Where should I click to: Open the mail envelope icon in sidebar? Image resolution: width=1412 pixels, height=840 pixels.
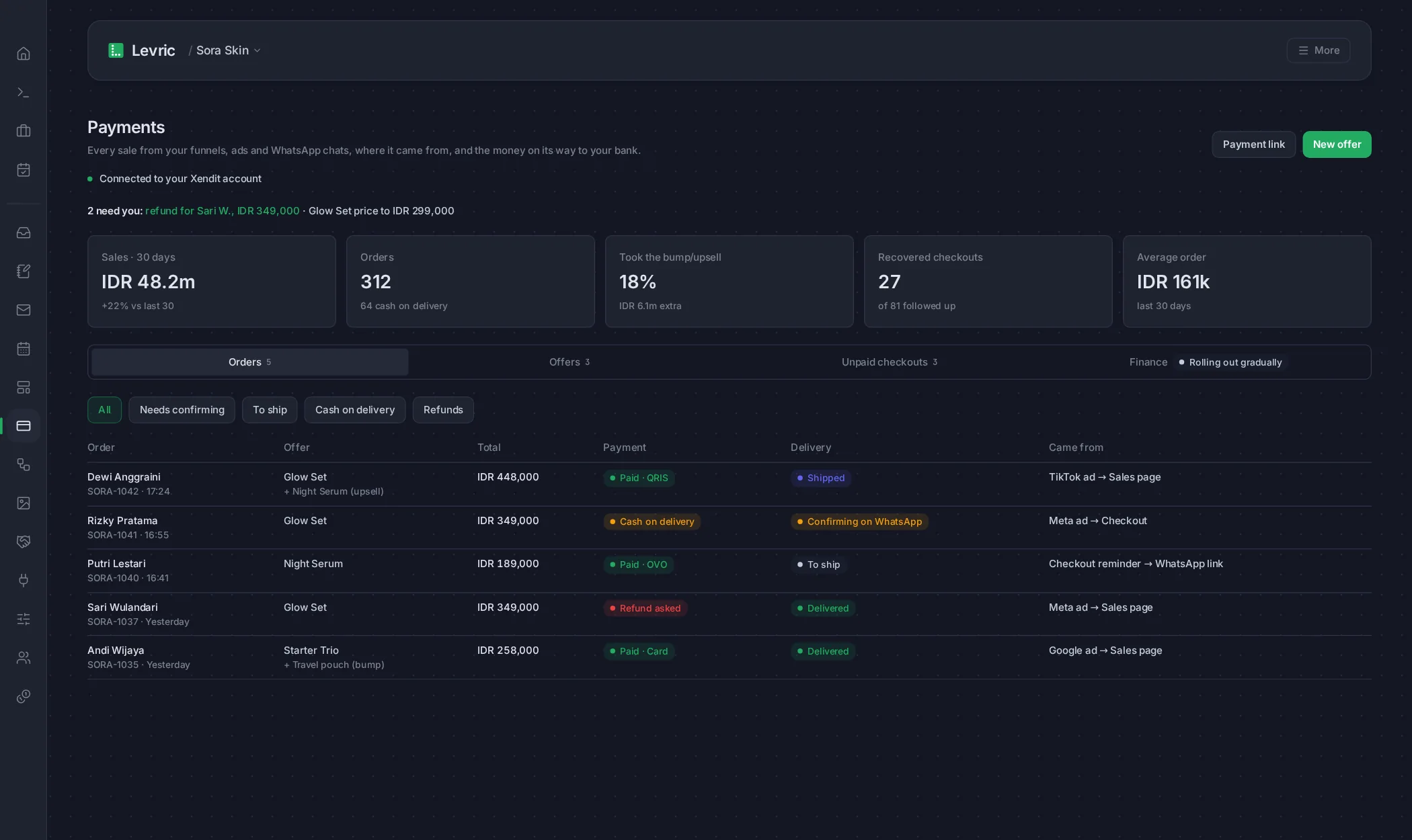(24, 310)
